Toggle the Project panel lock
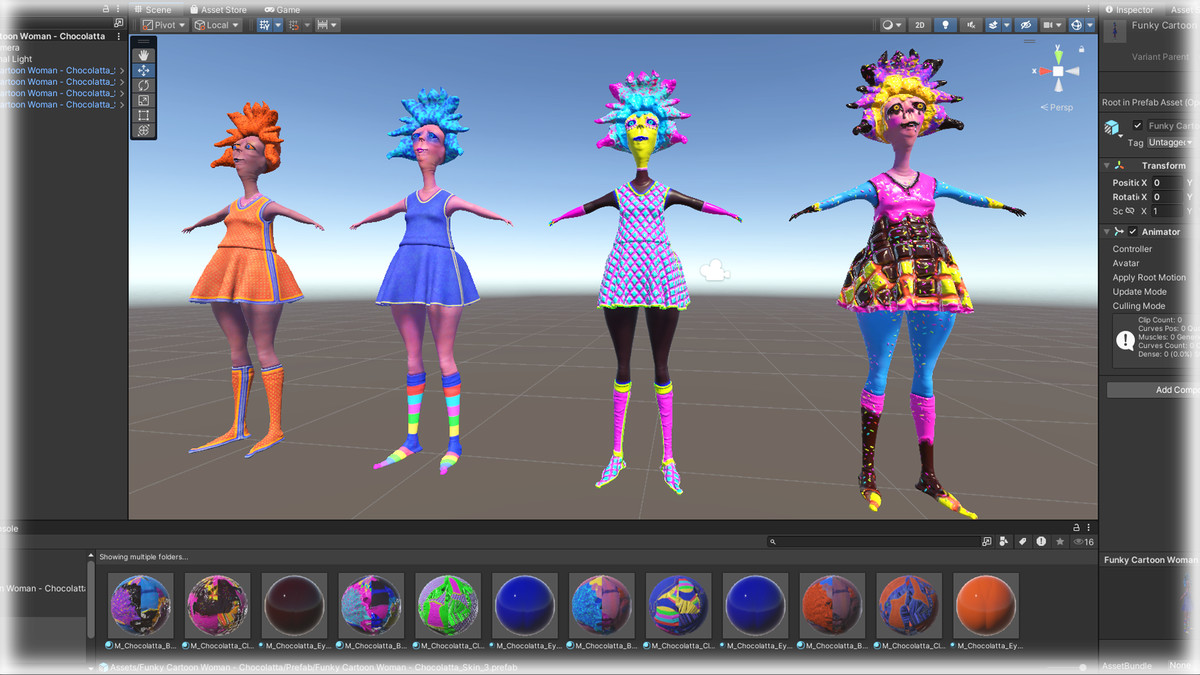This screenshot has height=675, width=1200. pyautogui.click(x=1077, y=527)
